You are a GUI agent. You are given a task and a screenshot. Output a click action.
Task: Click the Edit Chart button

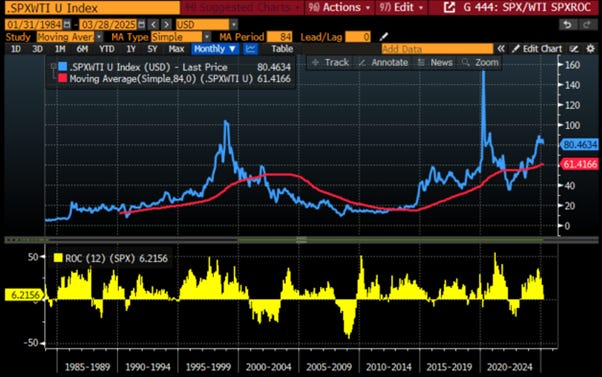pyautogui.click(x=537, y=49)
